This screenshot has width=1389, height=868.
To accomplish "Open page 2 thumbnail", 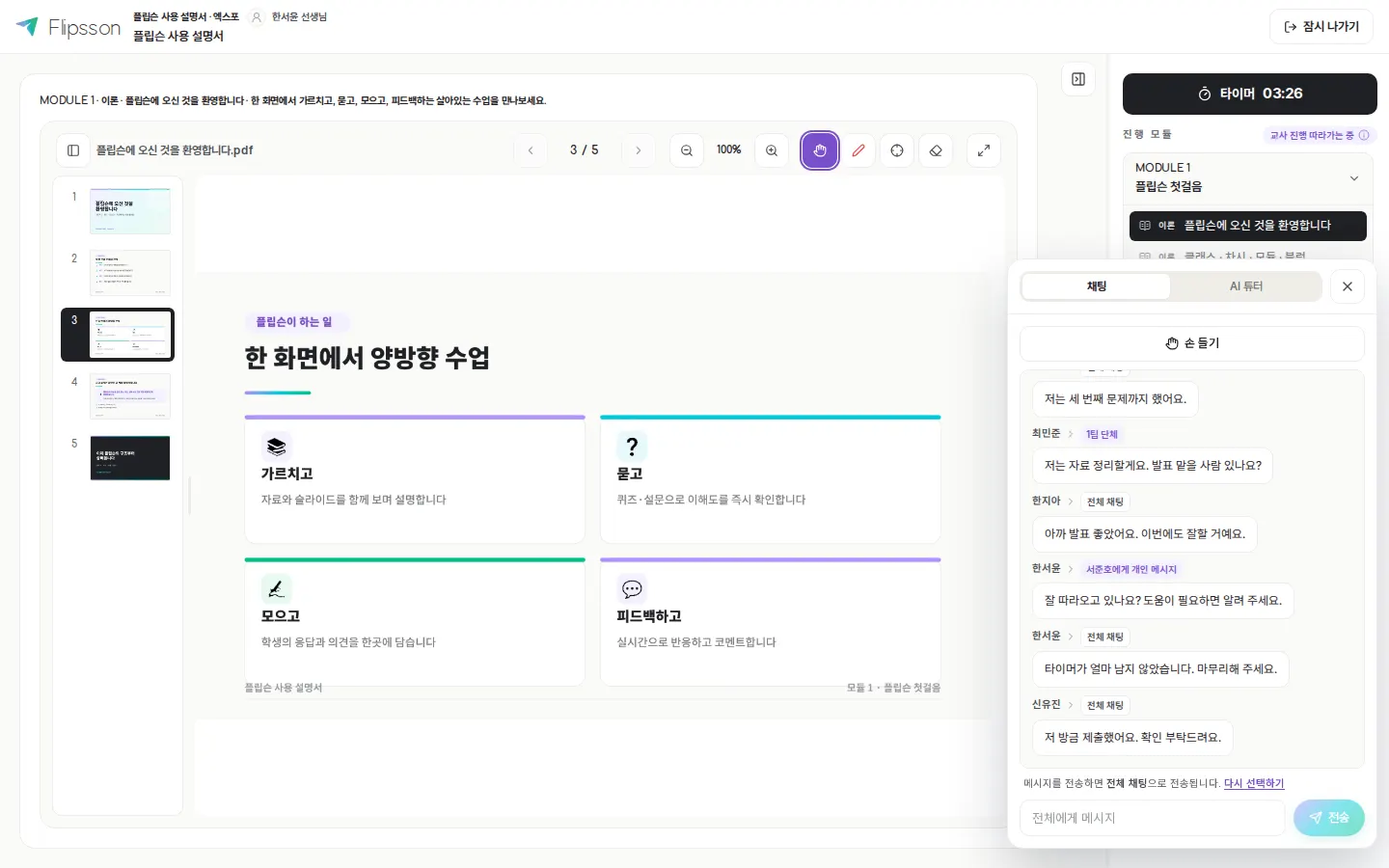I will click(x=130, y=273).
